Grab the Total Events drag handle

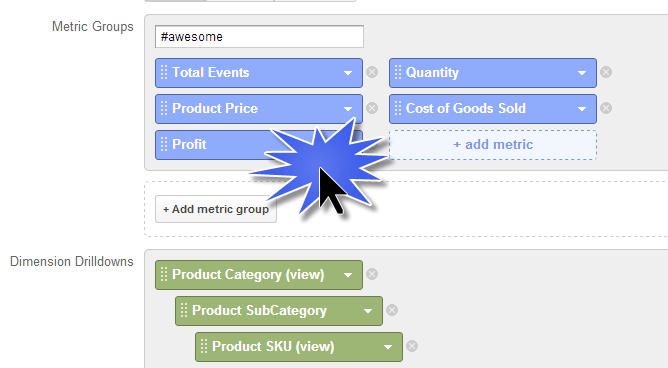(164, 72)
